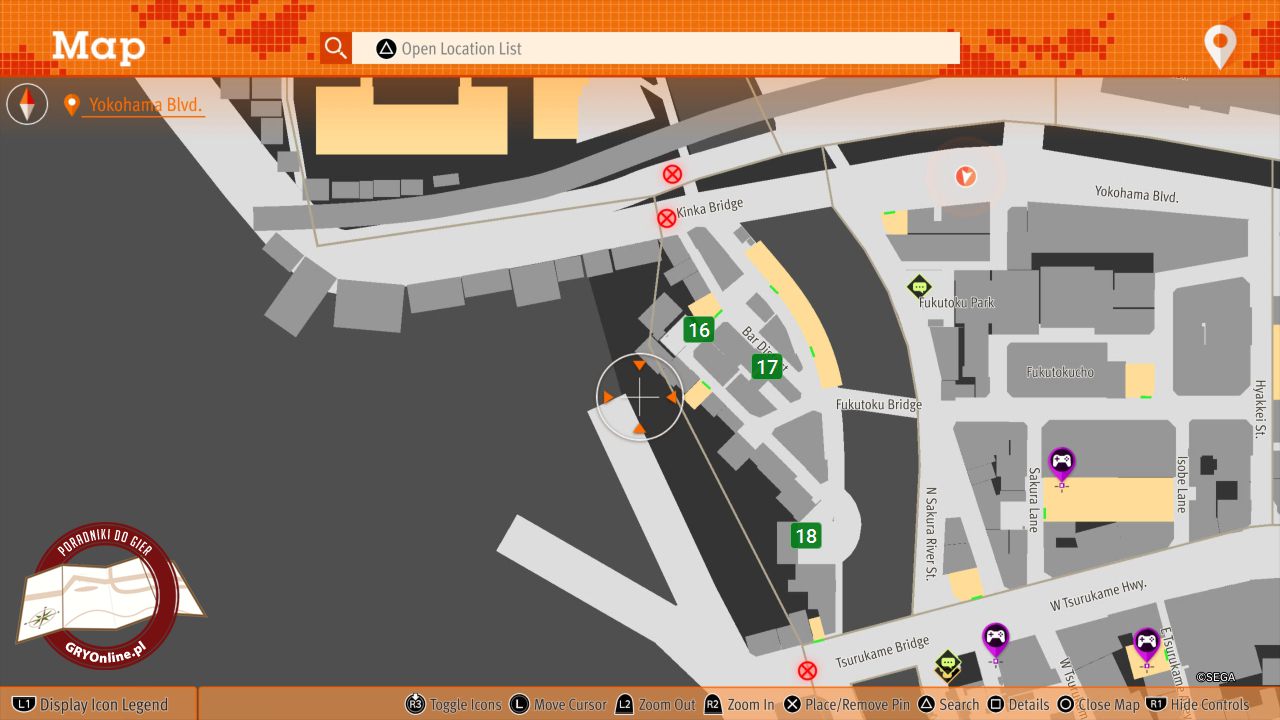Click the map crosshair cursor
The image size is (1280, 720).
pyautogui.click(x=640, y=397)
